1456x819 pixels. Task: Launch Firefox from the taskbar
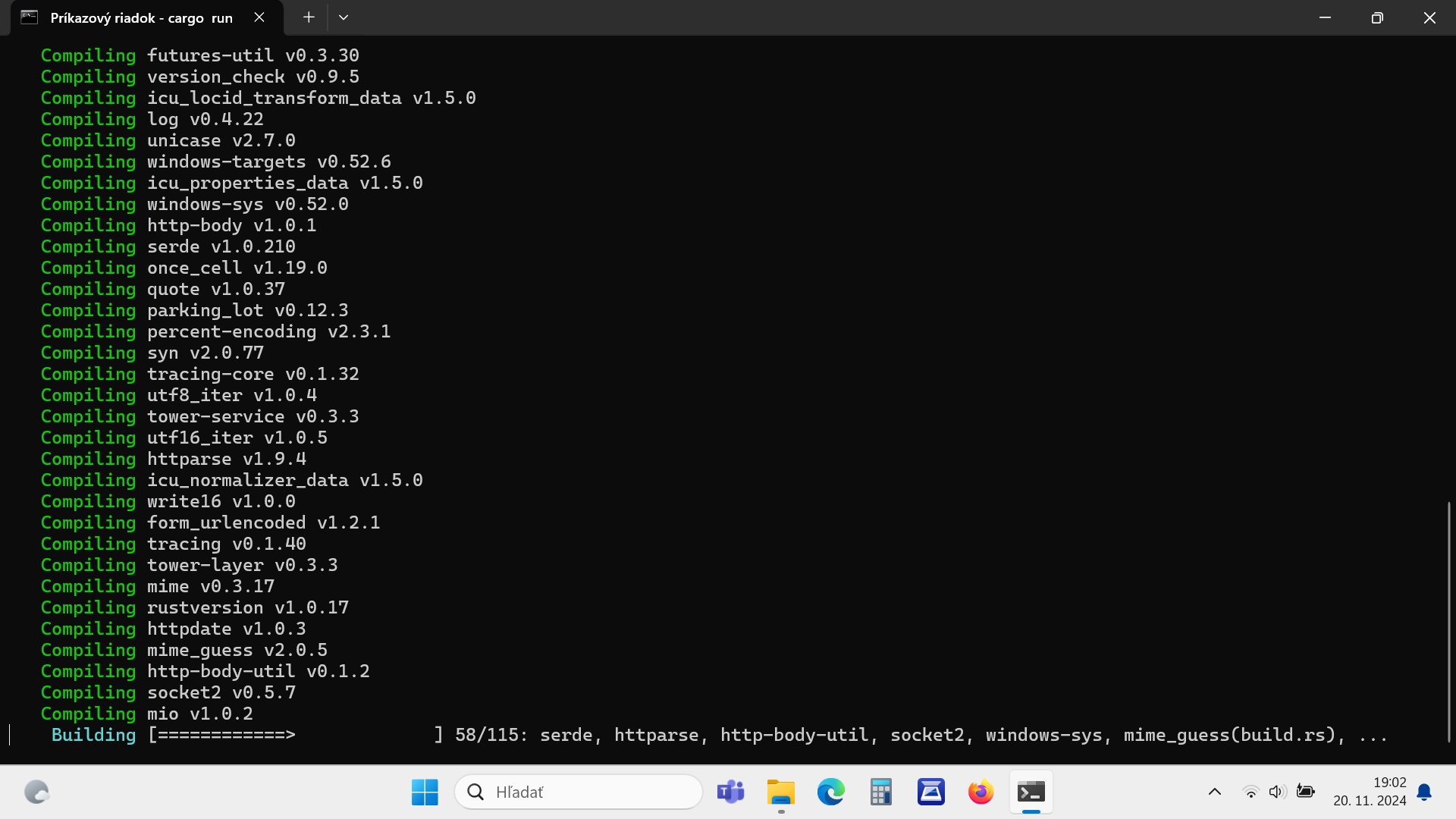[x=981, y=792]
